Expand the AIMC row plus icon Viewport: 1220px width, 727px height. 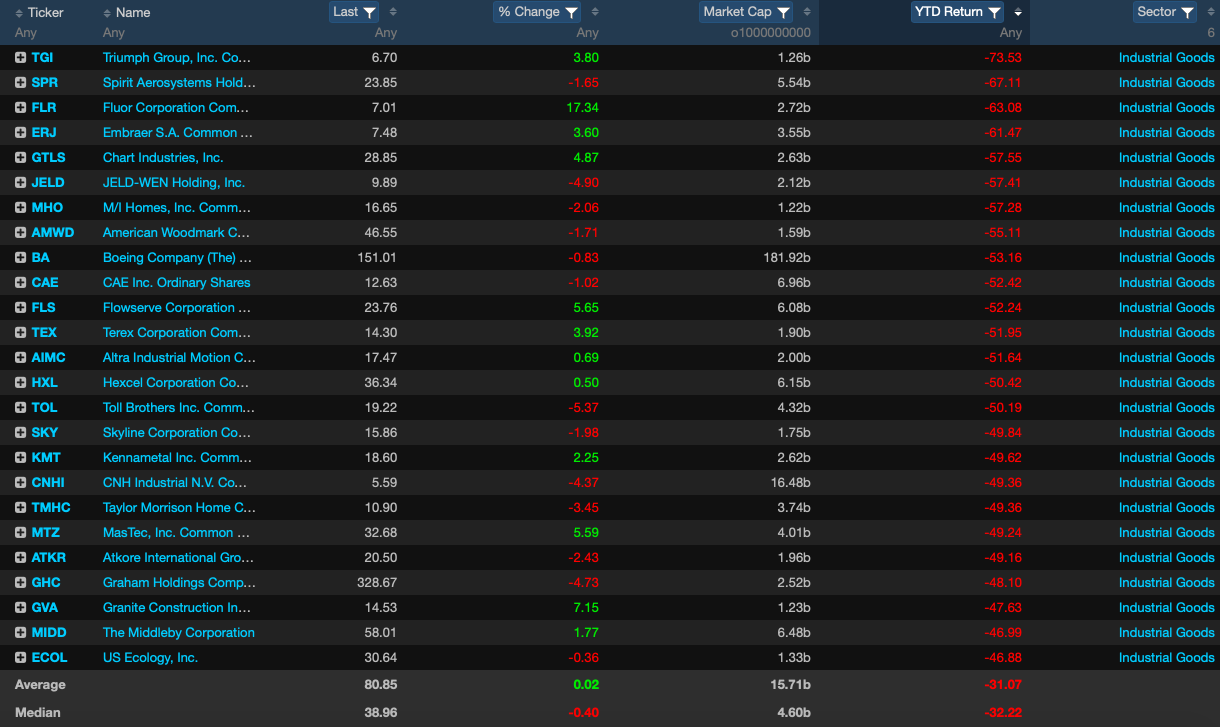click(20, 358)
